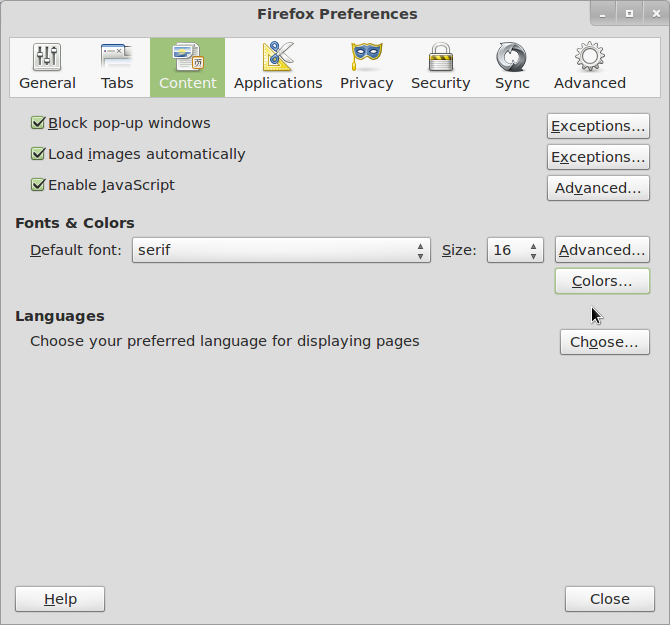Close the Firefox Preferences dialog
The image size is (670, 625).
coord(610,599)
